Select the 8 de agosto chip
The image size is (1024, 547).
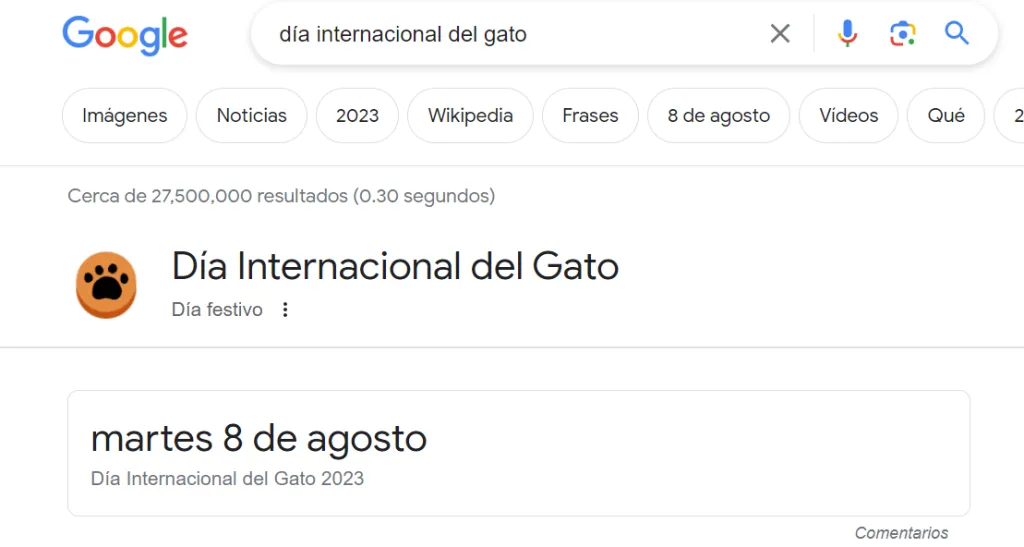pos(718,116)
